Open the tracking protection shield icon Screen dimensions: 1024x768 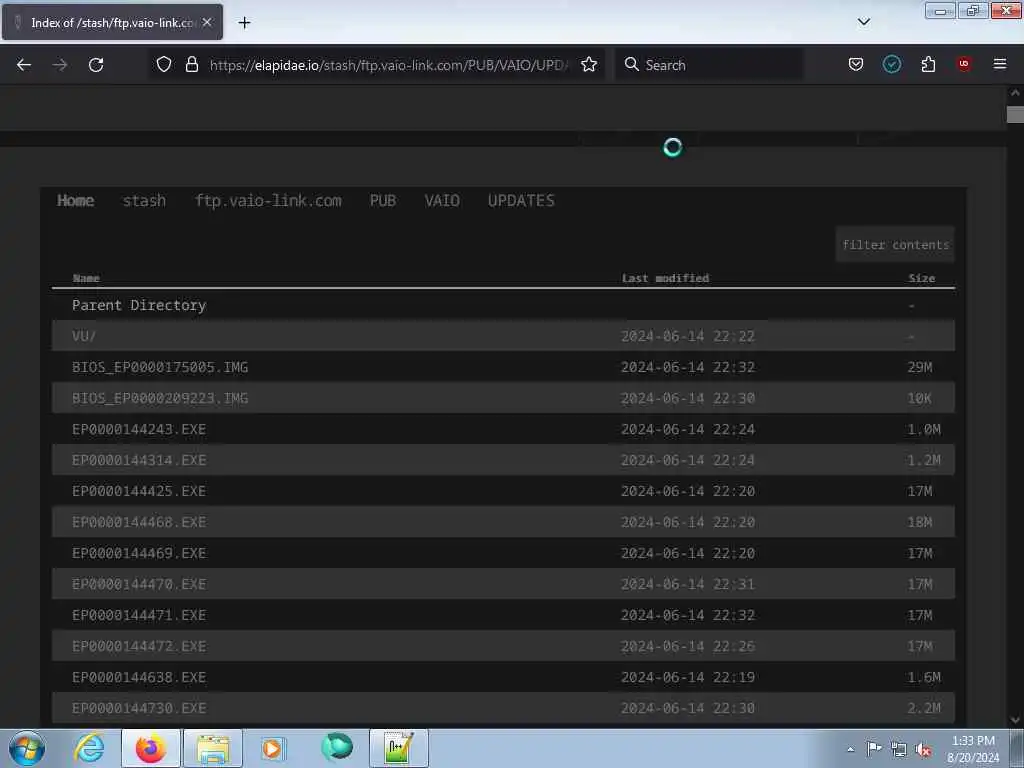click(164, 64)
